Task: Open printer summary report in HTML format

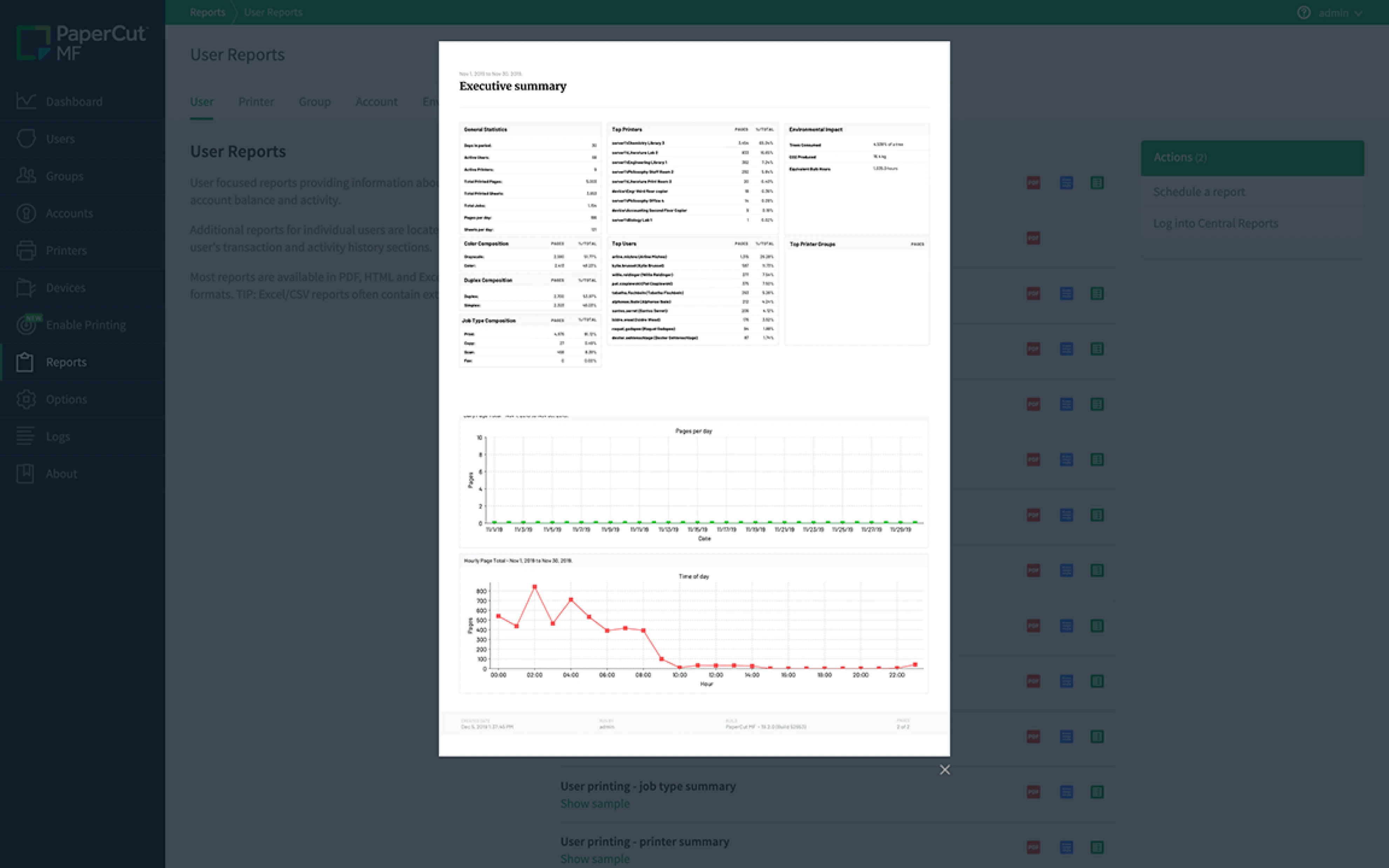Action: pyautogui.click(x=1066, y=847)
